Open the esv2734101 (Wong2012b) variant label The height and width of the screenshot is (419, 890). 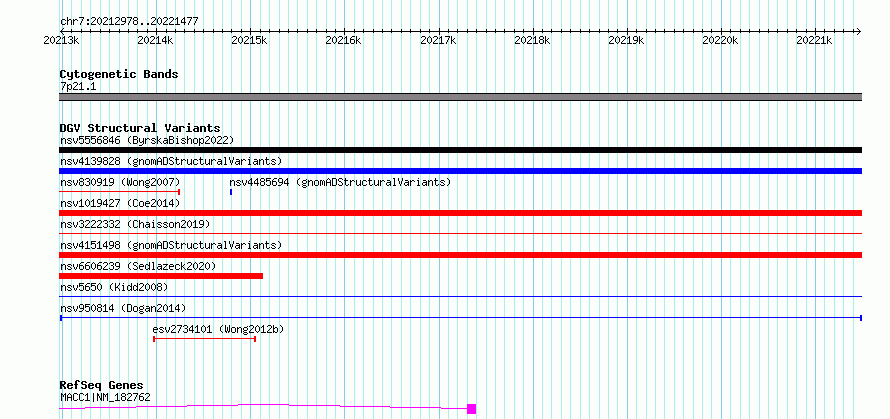[219, 329]
